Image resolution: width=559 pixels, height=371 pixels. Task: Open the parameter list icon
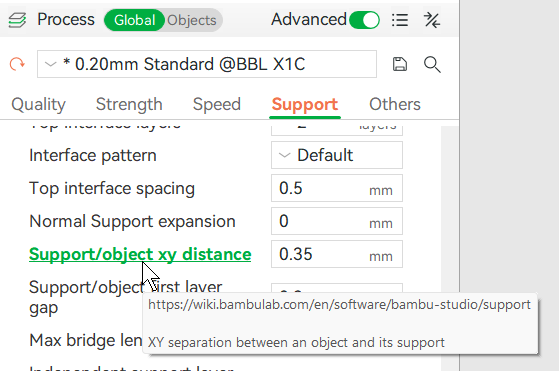pyautogui.click(x=400, y=20)
